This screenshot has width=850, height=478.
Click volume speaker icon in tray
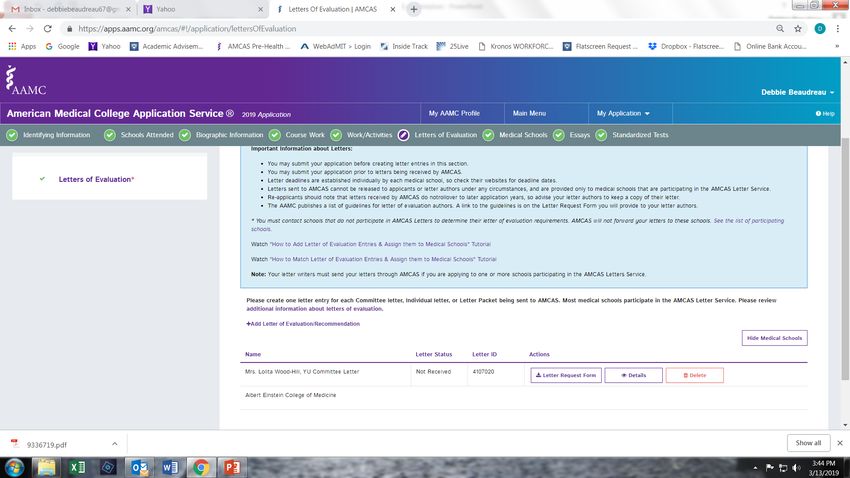(x=796, y=468)
